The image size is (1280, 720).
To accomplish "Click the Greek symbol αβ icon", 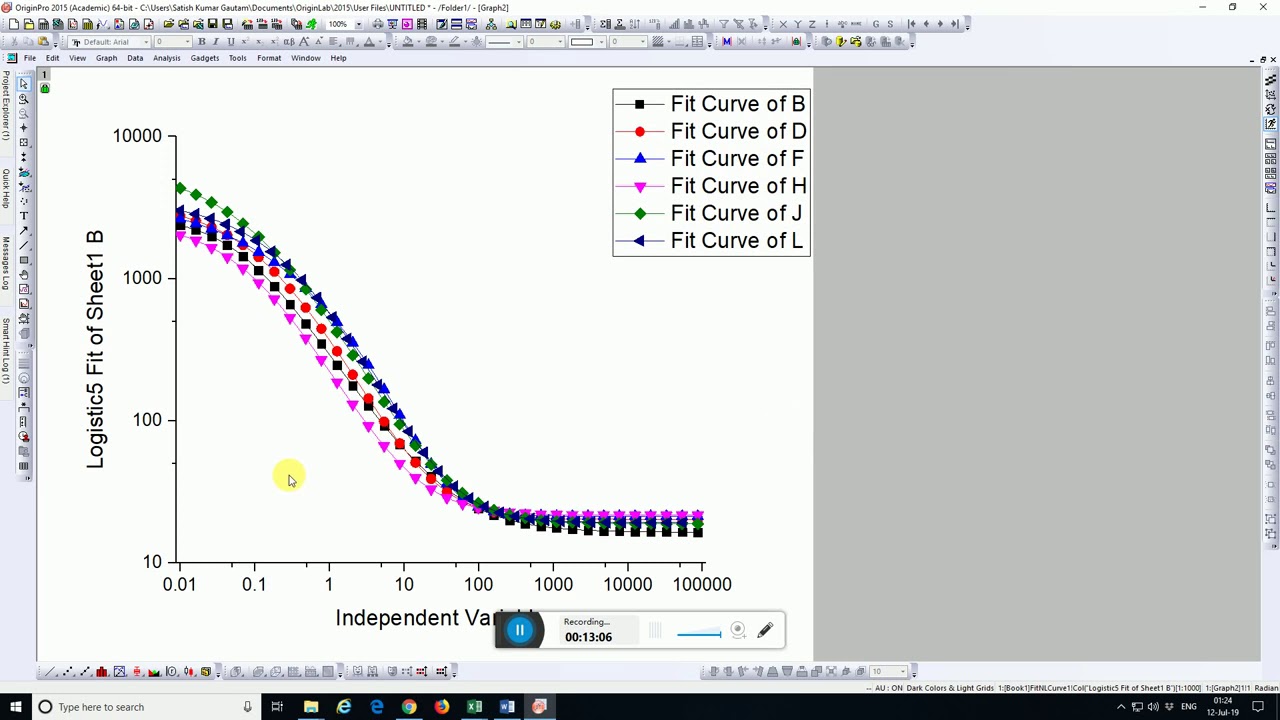I will coord(289,42).
